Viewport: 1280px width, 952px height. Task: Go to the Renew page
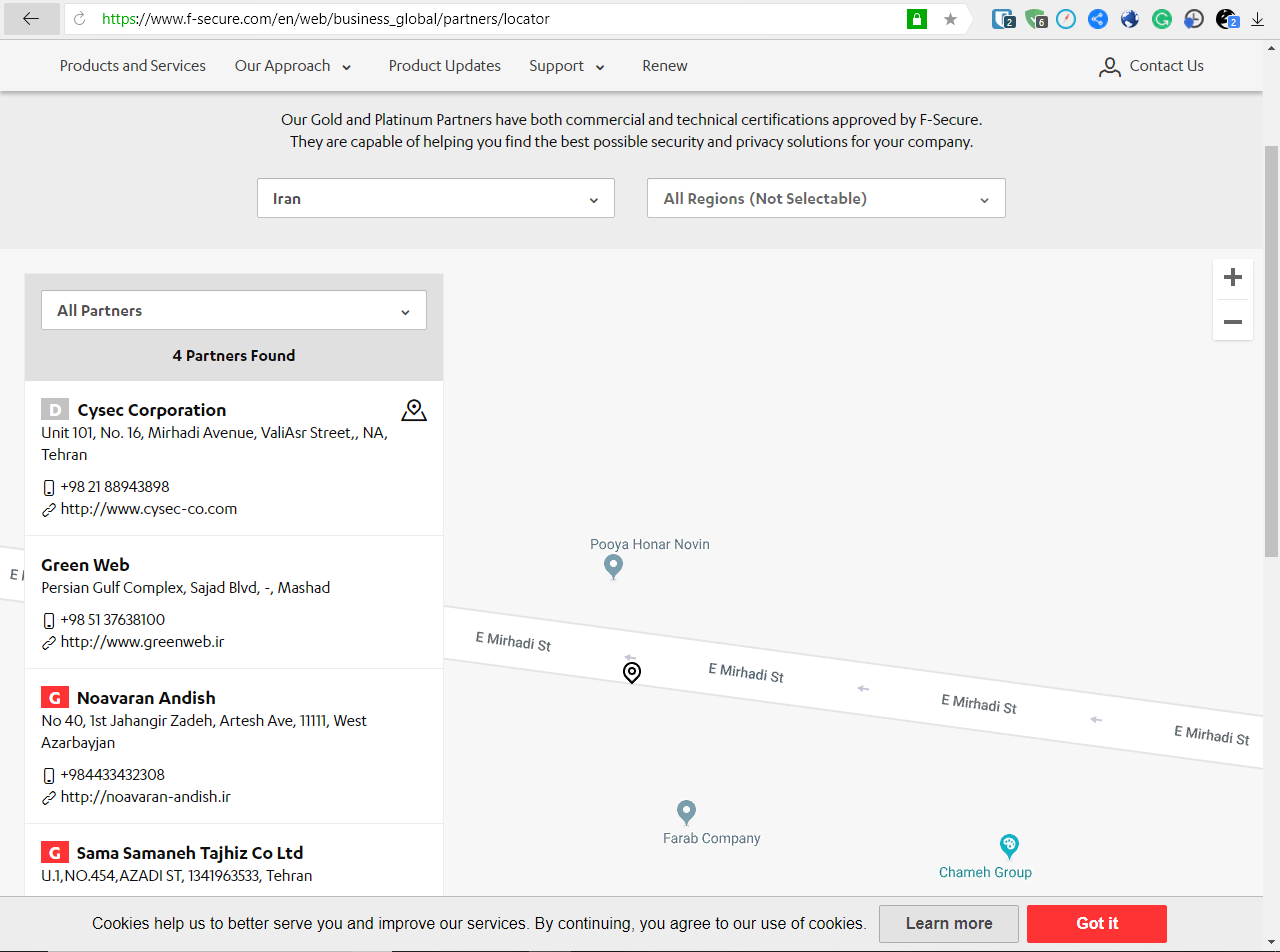pyautogui.click(x=665, y=66)
